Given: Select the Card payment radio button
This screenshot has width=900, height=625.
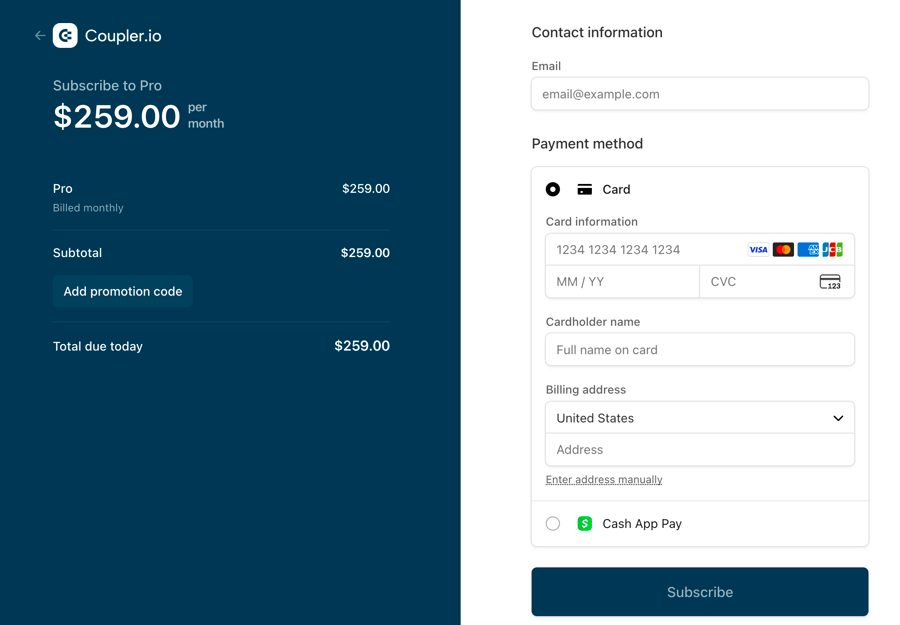Looking at the screenshot, I should pos(553,189).
